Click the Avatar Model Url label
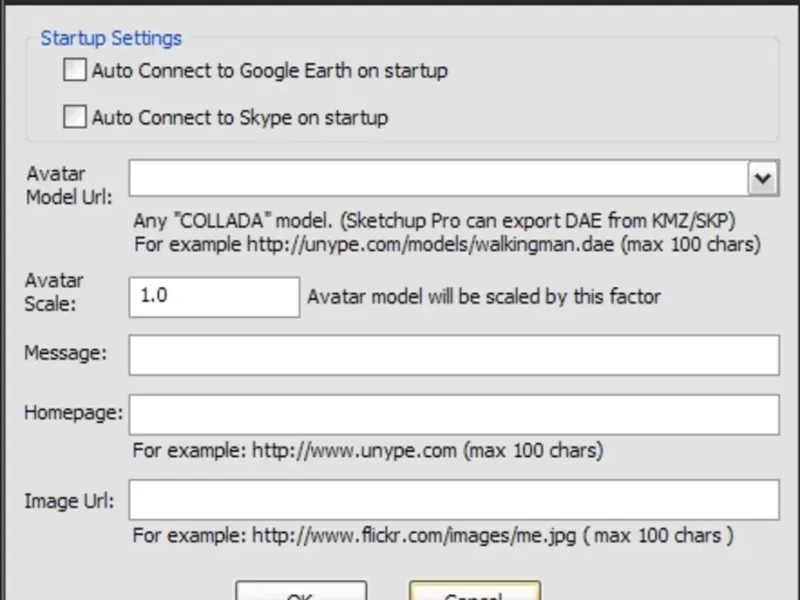This screenshot has width=800, height=600. point(69,184)
